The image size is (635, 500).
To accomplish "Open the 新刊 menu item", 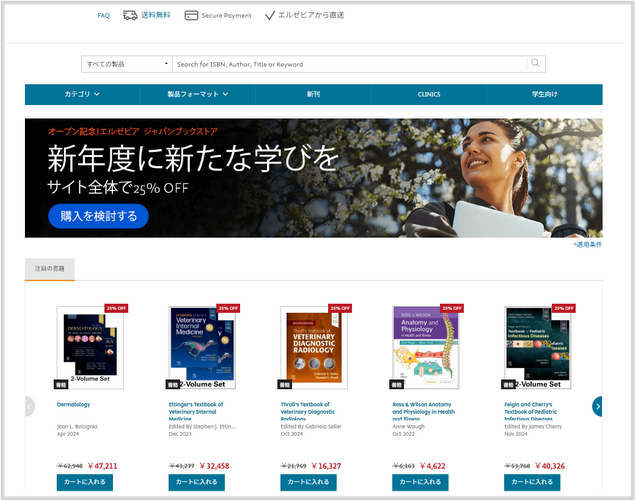I will coord(313,94).
